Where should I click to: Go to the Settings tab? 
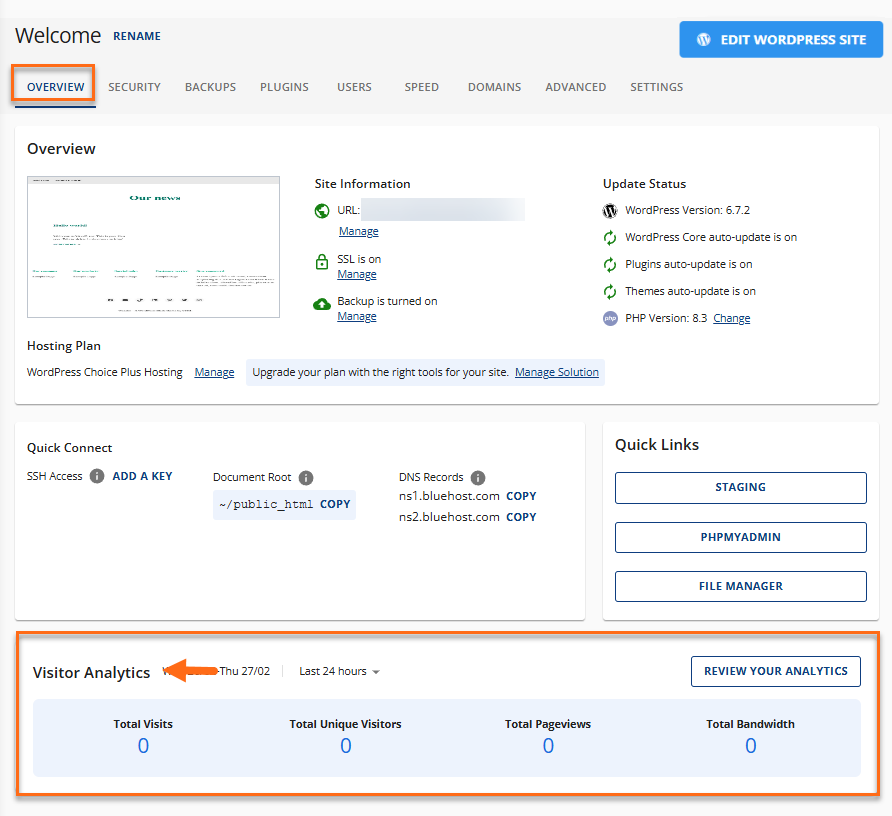pos(656,87)
